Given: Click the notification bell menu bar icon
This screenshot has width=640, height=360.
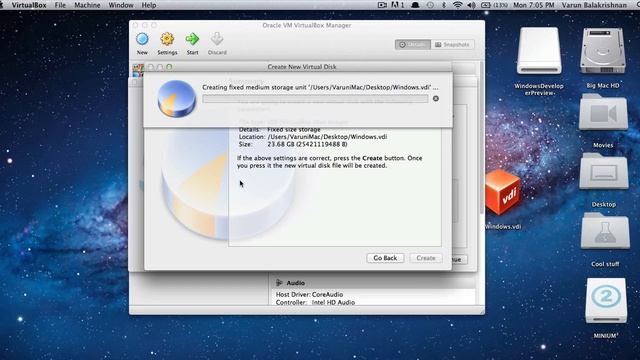Looking at the screenshot, I should coord(415,5).
